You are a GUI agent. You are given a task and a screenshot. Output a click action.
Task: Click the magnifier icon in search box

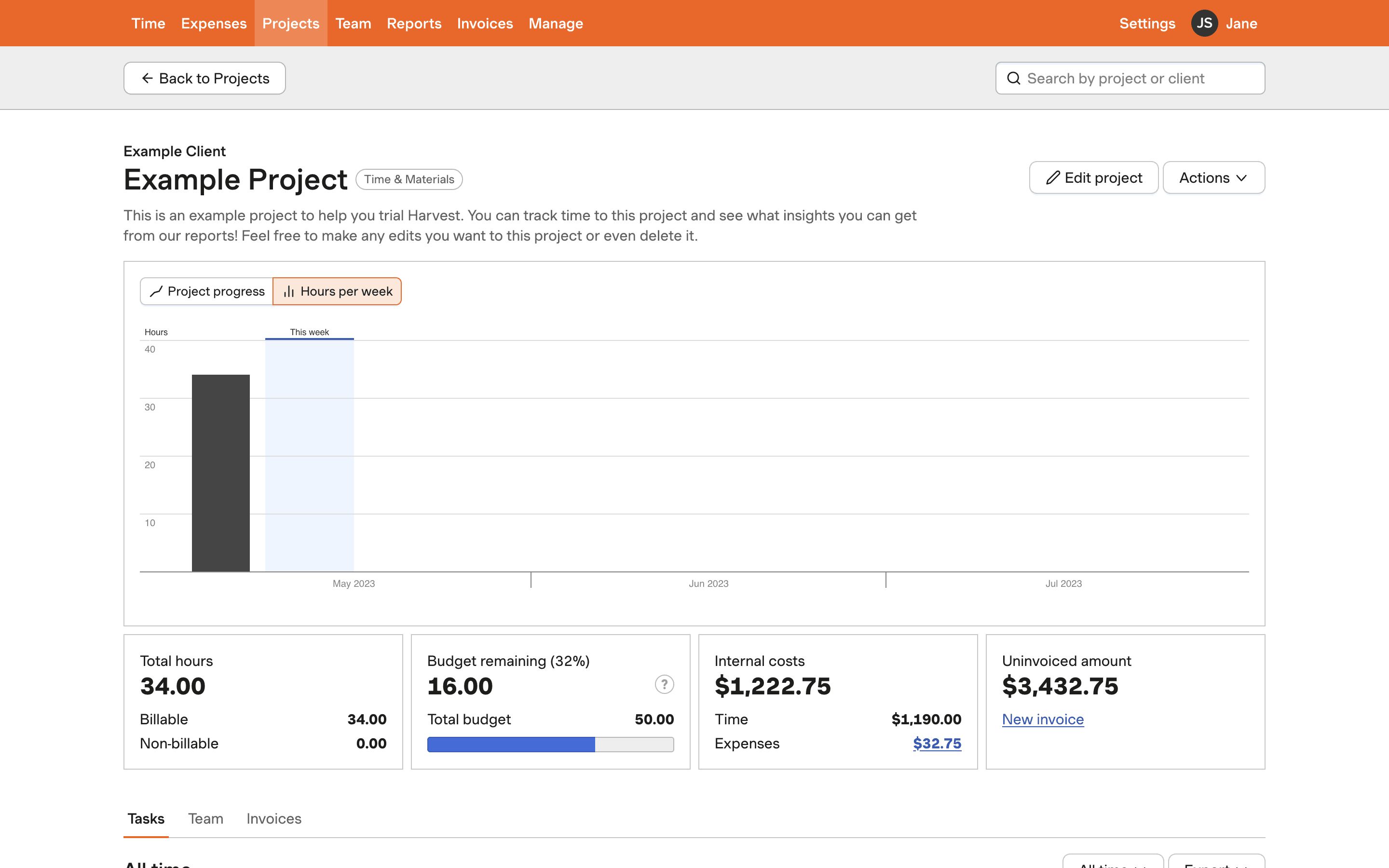pyautogui.click(x=1014, y=79)
